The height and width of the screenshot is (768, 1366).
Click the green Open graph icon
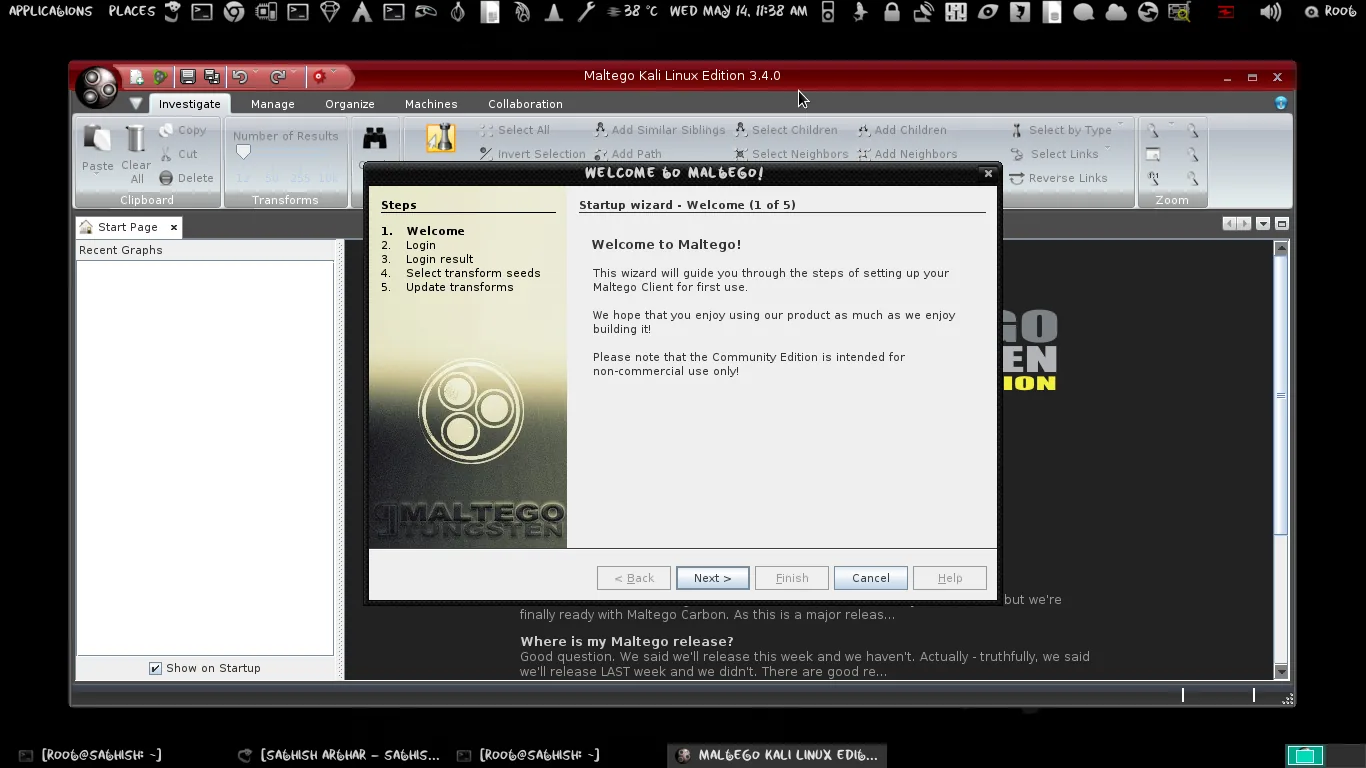tap(160, 77)
